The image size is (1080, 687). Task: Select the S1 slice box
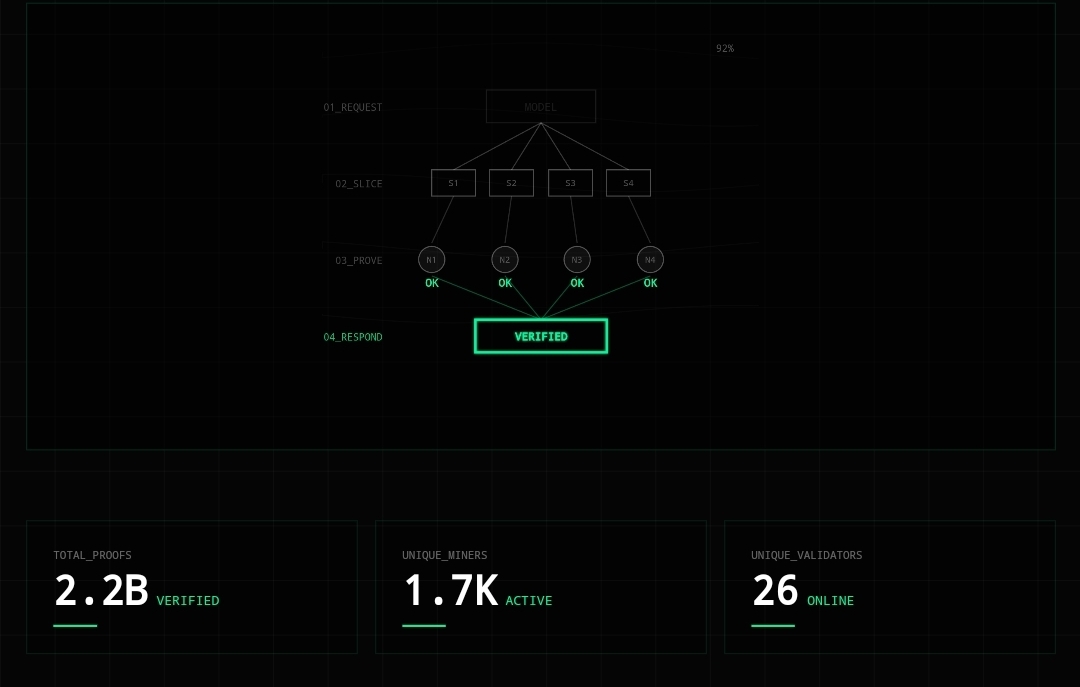(x=453, y=183)
